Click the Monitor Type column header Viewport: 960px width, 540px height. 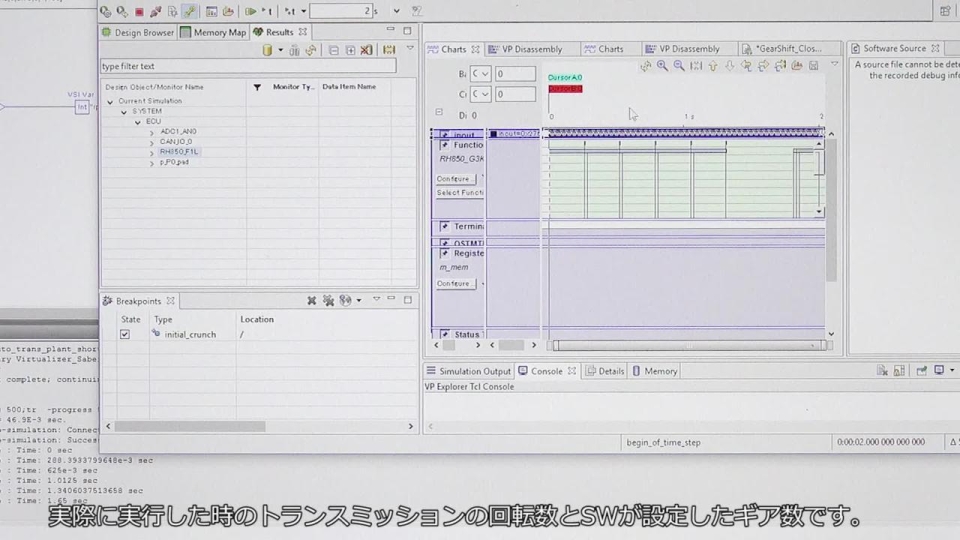tap(293, 87)
